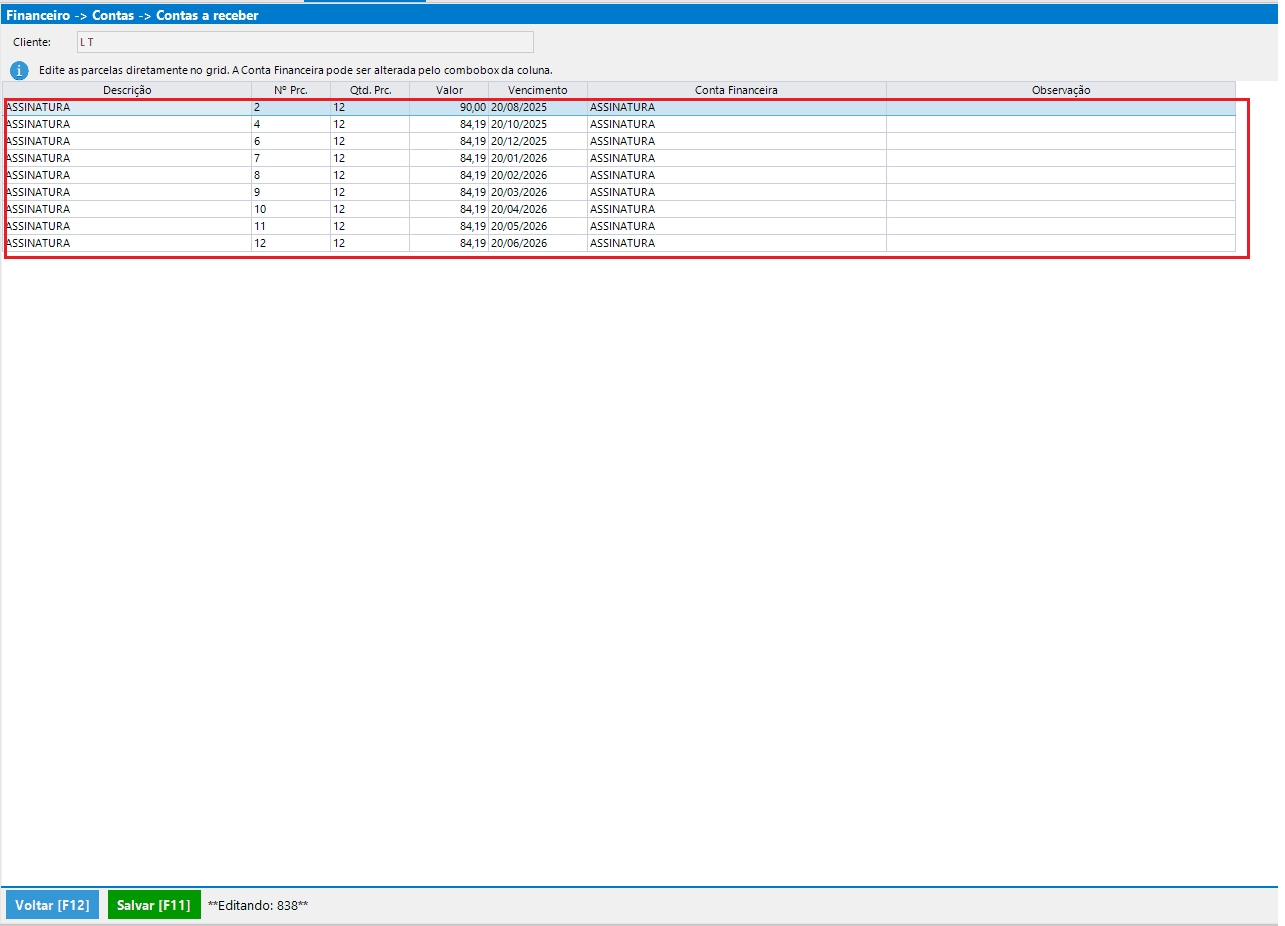Edit Observação cell of parcel 2 row
Screen dimensions: 1285x926
1061,107
